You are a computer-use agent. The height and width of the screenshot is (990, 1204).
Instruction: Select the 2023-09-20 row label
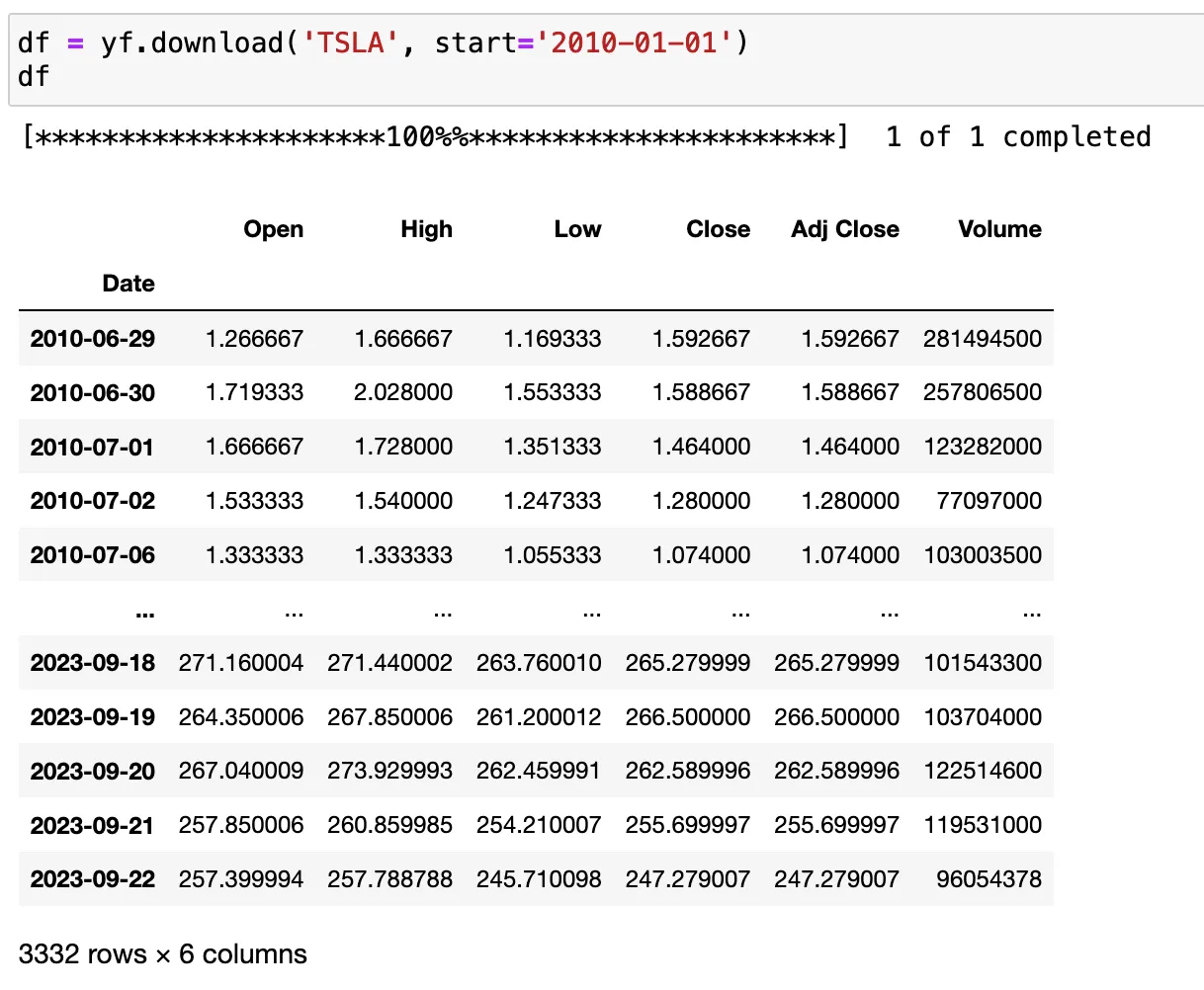pos(93,771)
